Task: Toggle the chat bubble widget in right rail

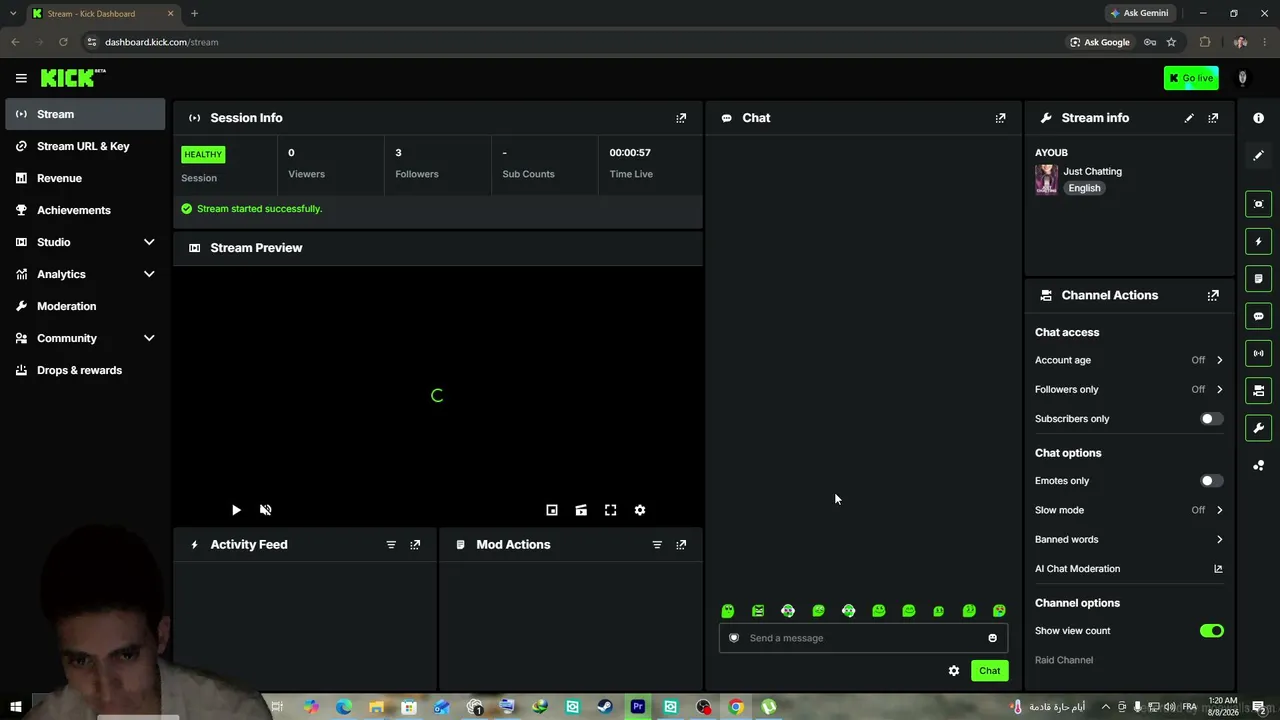Action: [1258, 316]
